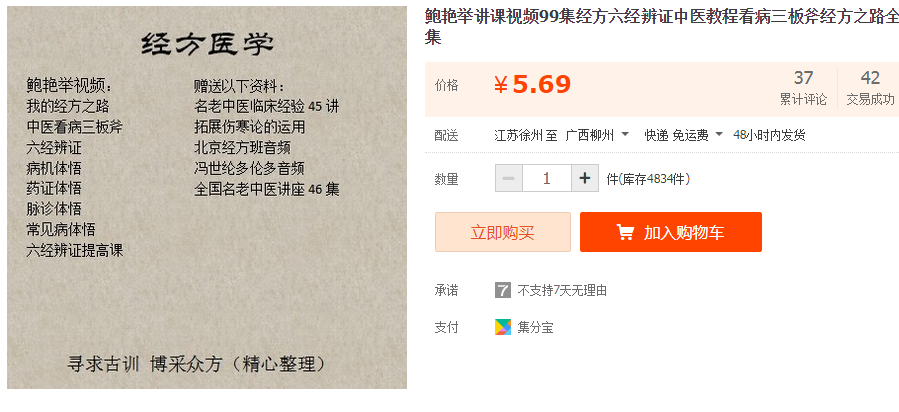Click the 集分宝 payment label
Viewport: 899px width, 412px height.
(x=535, y=328)
